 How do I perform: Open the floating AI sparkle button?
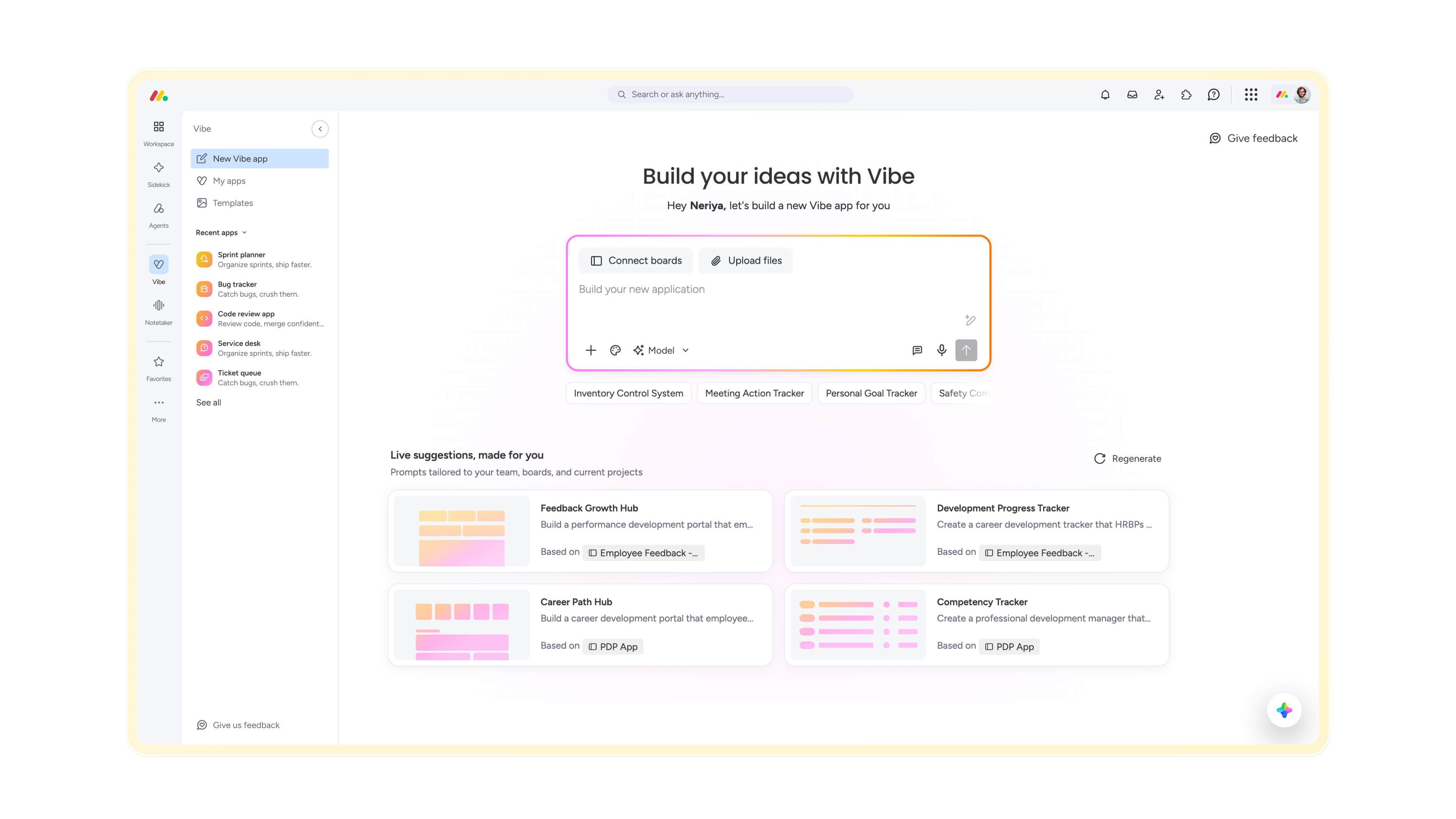(1284, 710)
